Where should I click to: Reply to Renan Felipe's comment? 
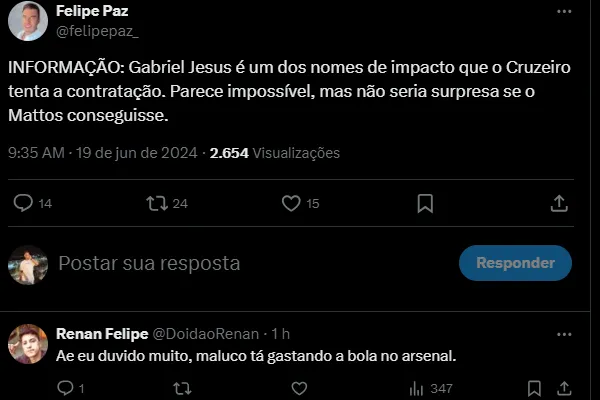[x=66, y=388]
